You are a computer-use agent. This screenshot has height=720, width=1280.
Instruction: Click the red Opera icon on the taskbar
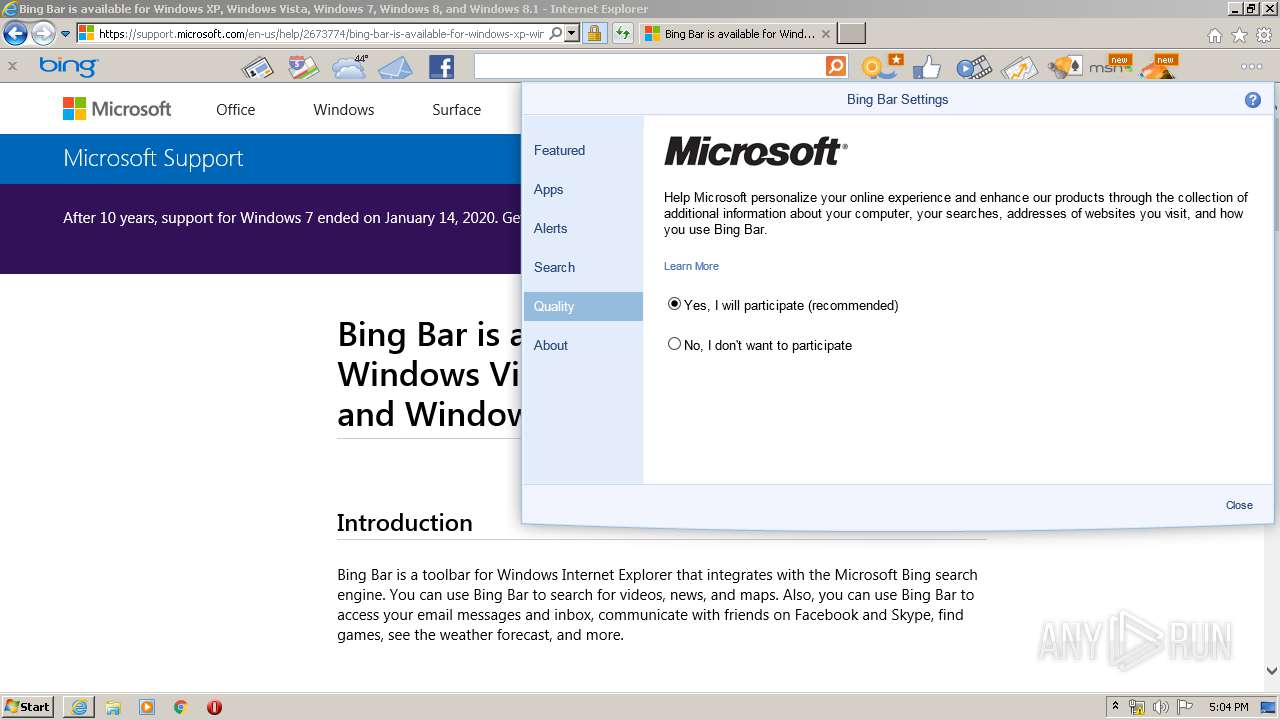tap(214, 707)
